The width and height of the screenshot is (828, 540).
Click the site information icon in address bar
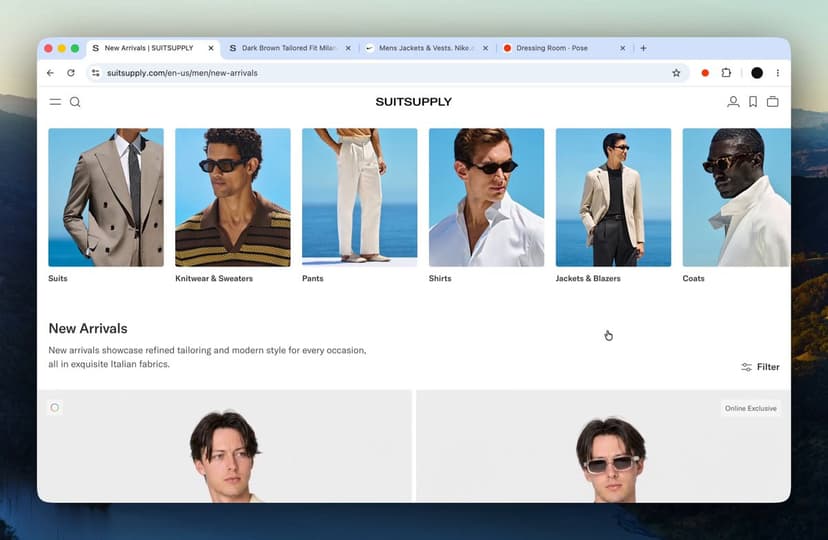pos(96,73)
